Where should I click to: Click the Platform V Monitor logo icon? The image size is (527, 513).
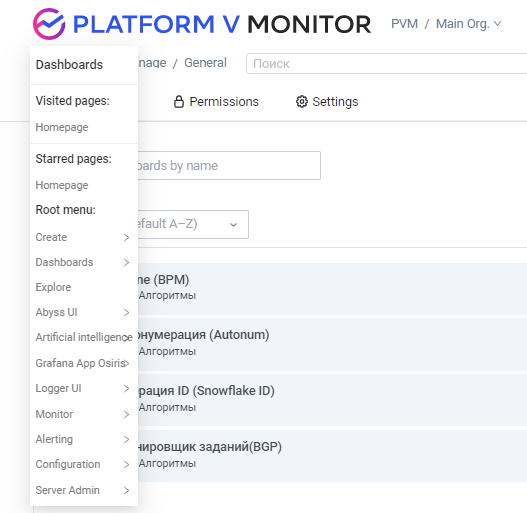pos(49,24)
